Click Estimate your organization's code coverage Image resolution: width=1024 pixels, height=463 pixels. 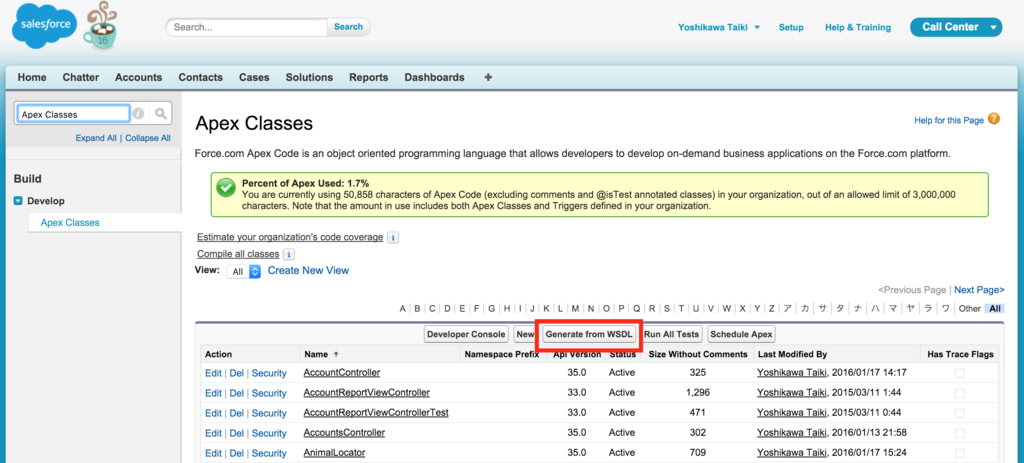290,237
